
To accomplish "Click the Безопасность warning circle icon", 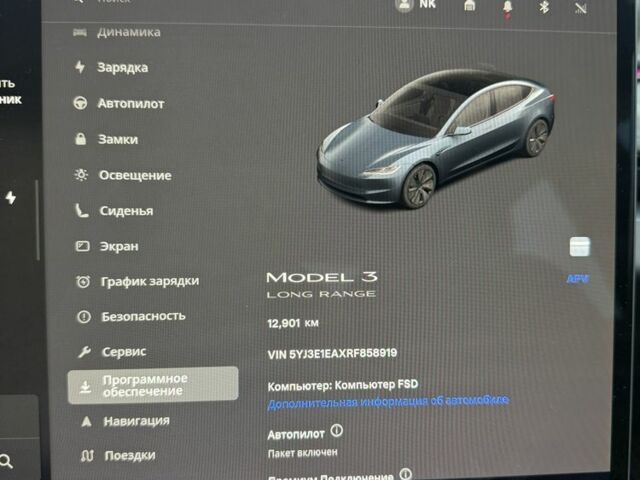I will coord(83,317).
